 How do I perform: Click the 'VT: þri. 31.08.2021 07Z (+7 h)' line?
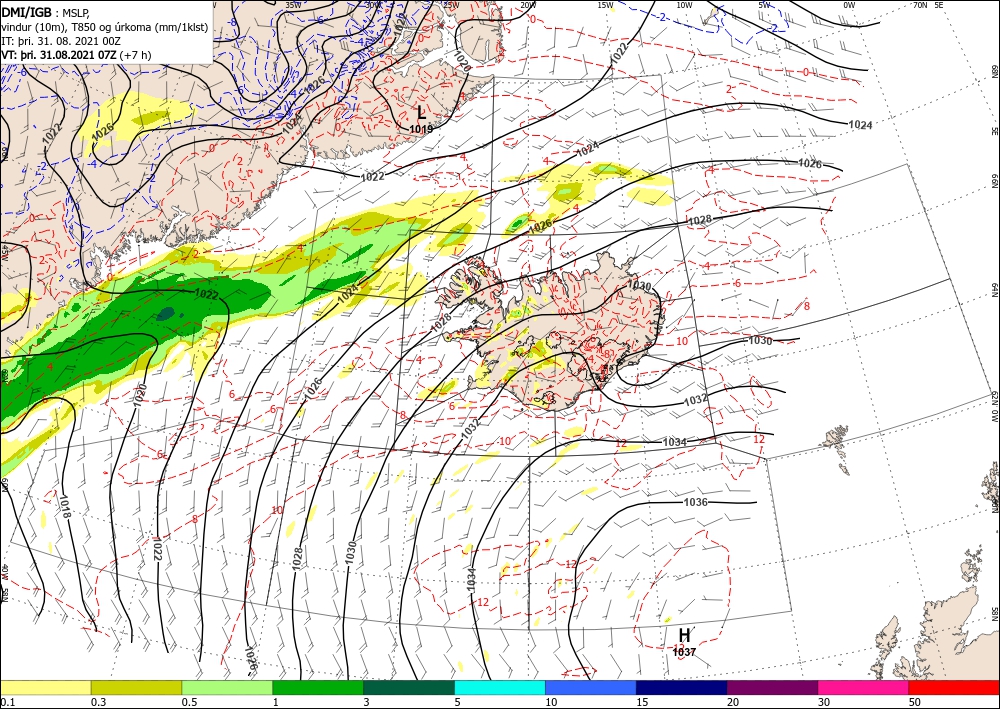[x=77, y=55]
